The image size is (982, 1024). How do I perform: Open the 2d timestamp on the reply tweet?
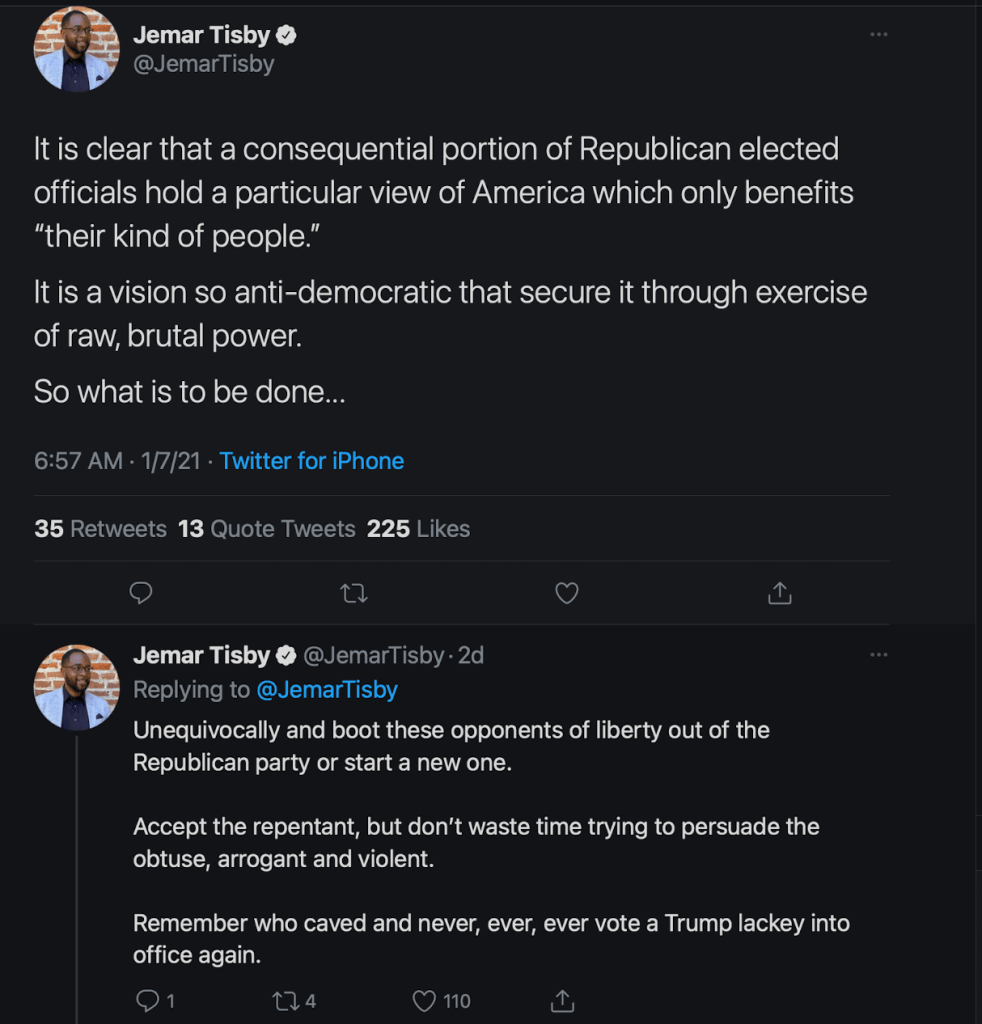(x=471, y=655)
